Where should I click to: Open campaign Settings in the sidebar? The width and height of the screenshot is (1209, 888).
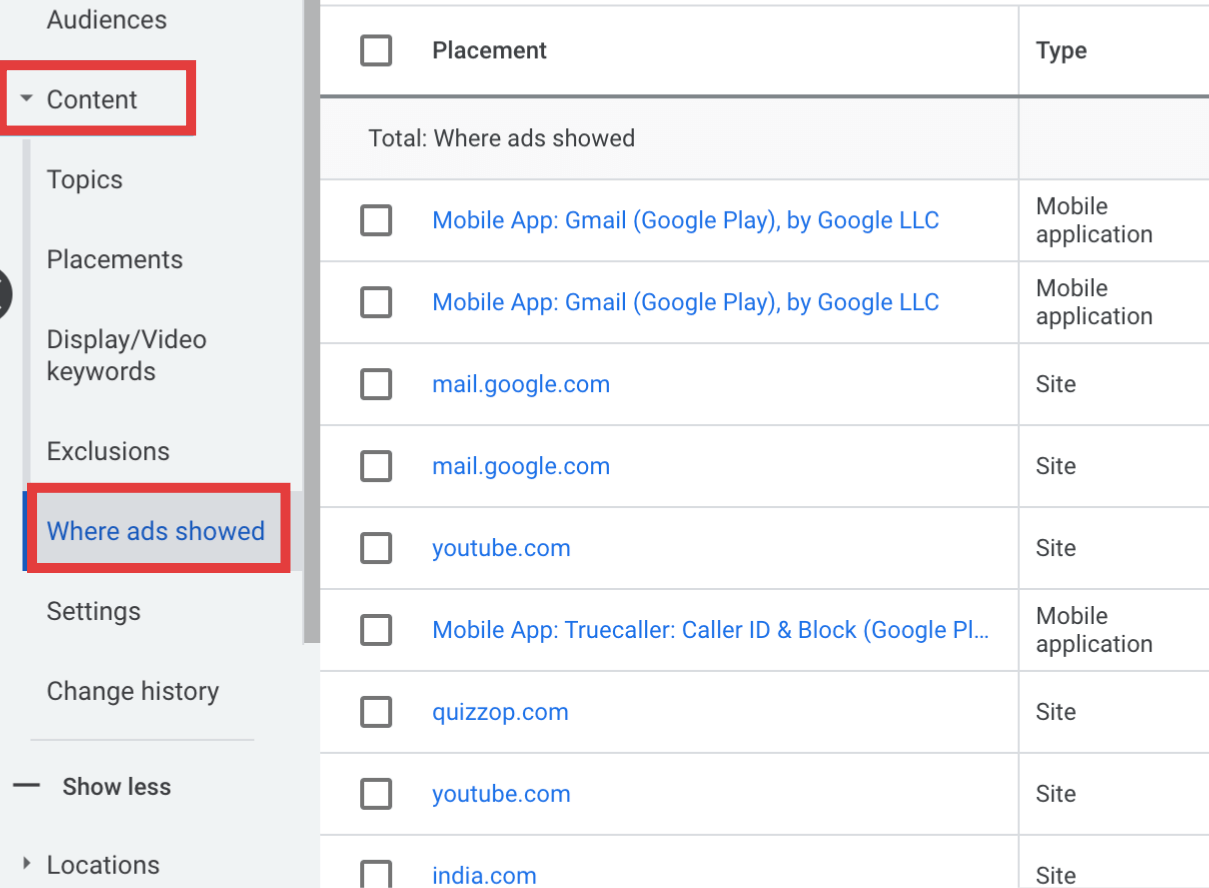[x=94, y=611]
